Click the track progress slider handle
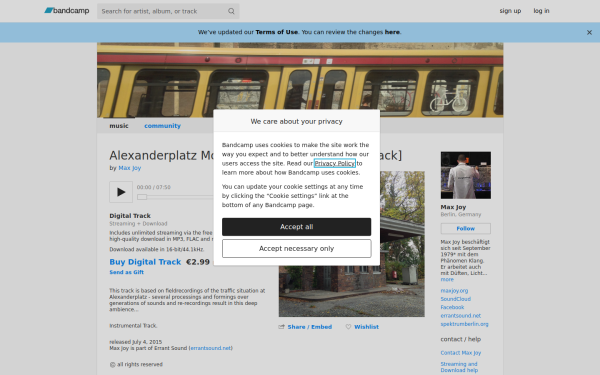The image size is (600, 375). [x=142, y=197]
